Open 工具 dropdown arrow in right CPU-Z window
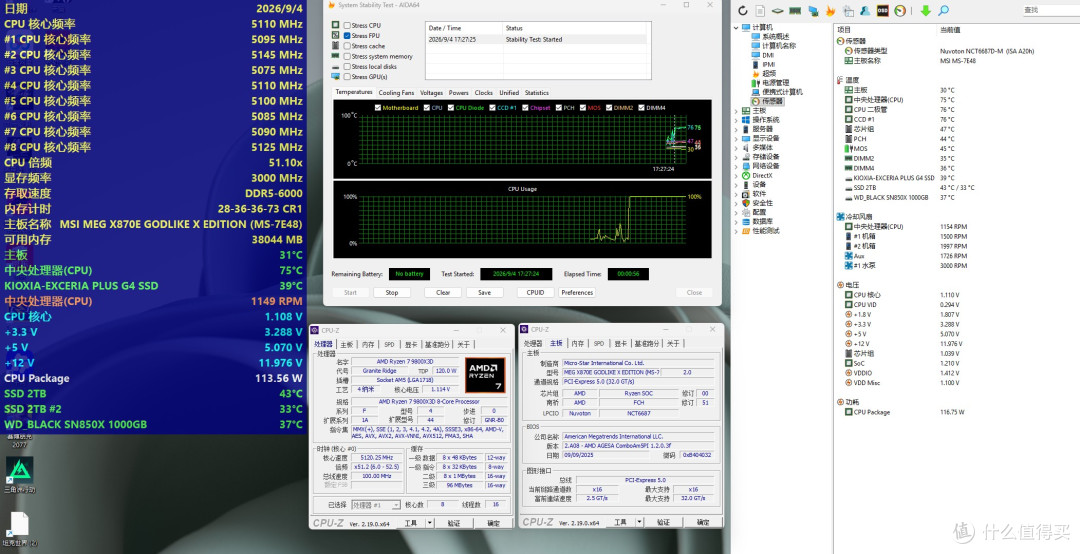 640,522
